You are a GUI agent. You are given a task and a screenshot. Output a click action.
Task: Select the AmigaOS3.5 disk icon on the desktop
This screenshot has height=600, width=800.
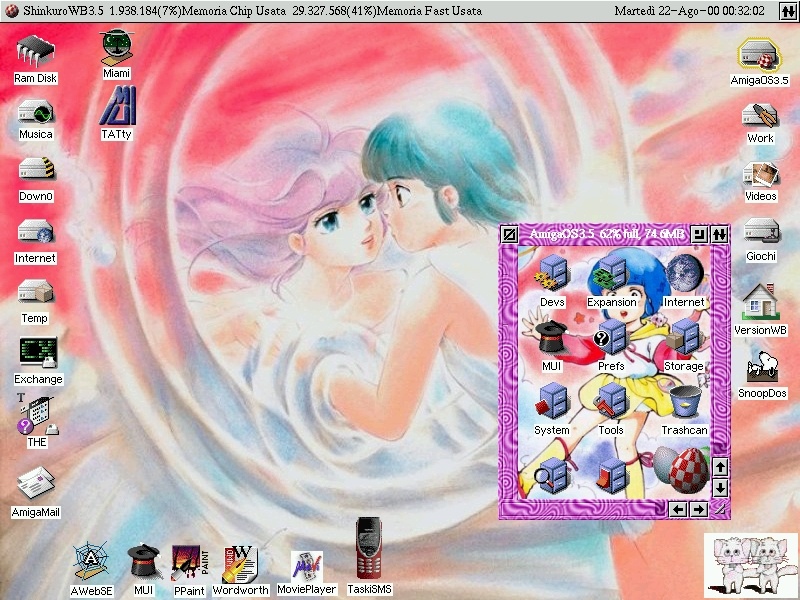click(759, 54)
